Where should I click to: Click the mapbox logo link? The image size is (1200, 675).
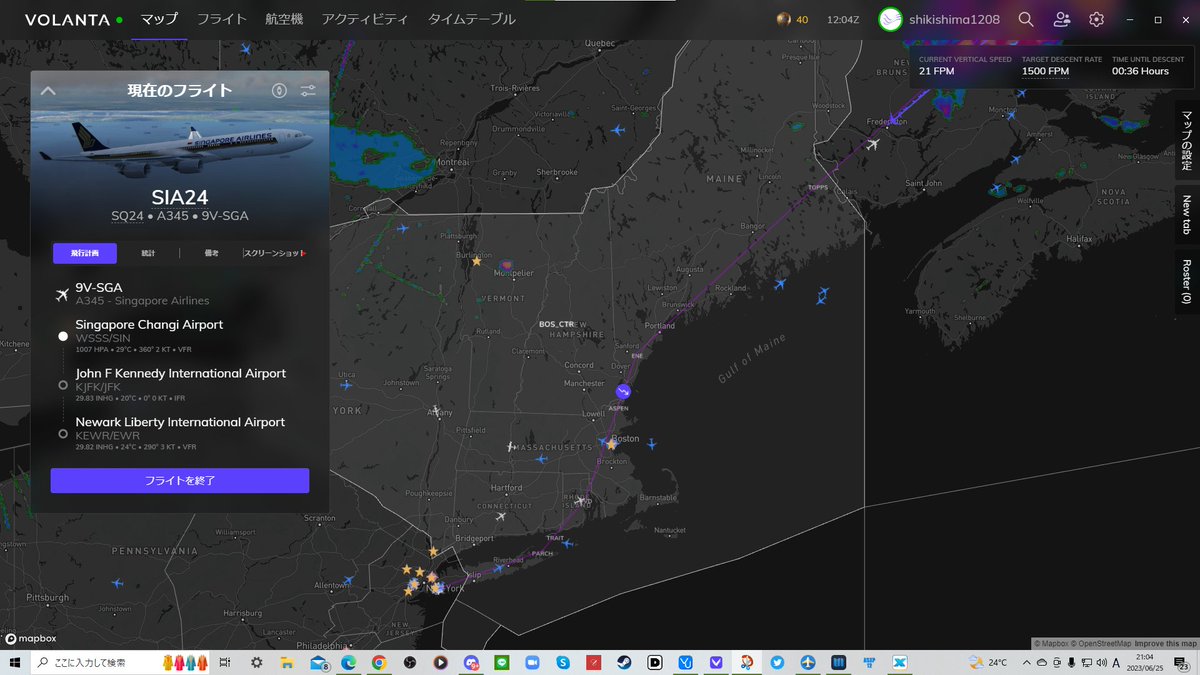(x=31, y=638)
